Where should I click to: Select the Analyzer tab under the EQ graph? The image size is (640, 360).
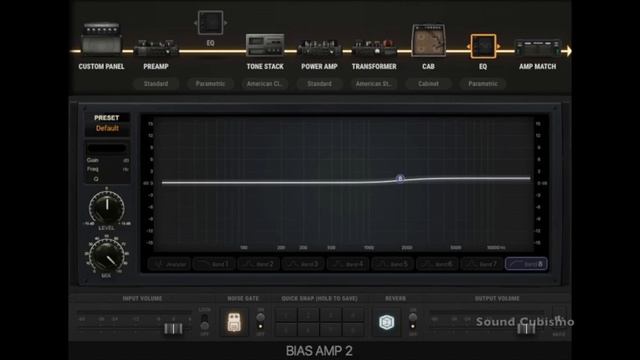[x=169, y=264]
